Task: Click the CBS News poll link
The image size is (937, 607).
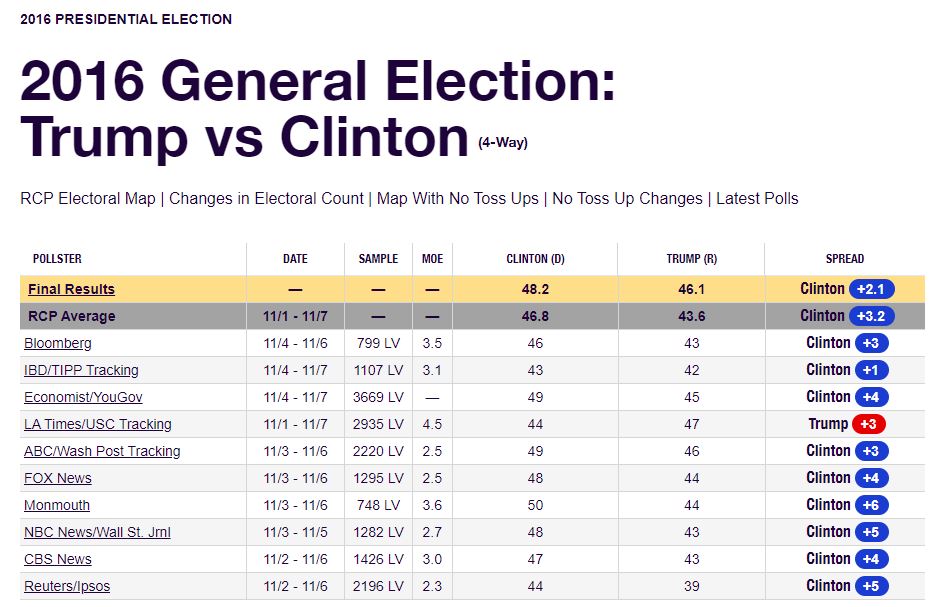Action: click(58, 560)
